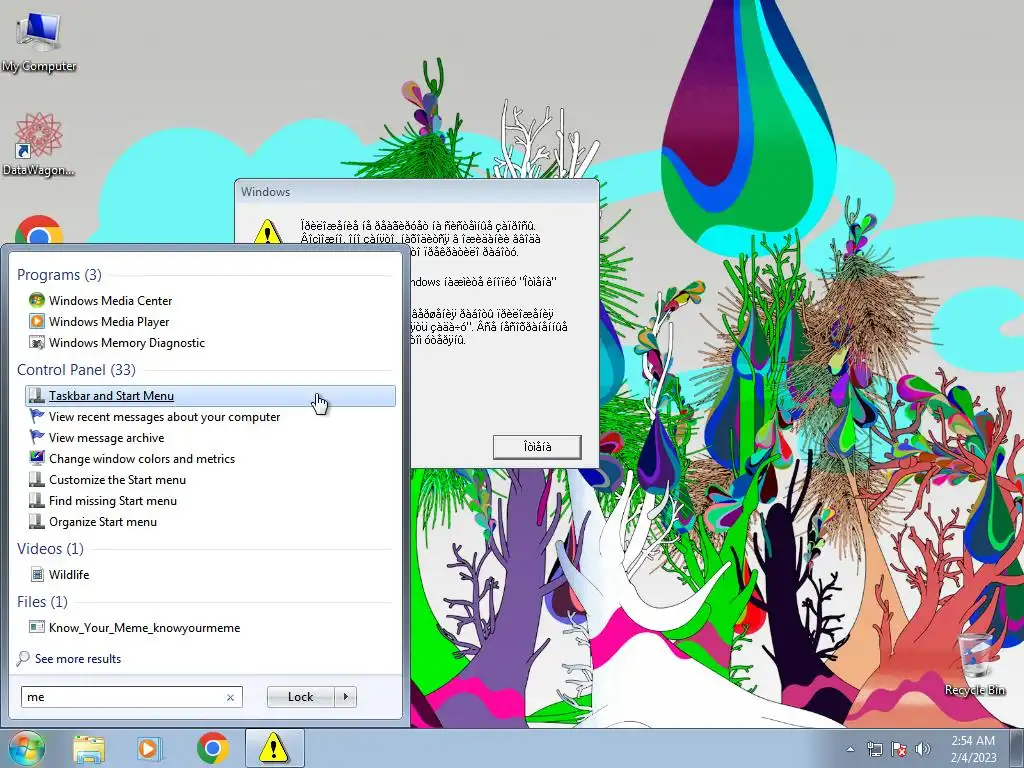Open File Explorer from the taskbar
Screen dimensions: 1024x768
coord(89,749)
